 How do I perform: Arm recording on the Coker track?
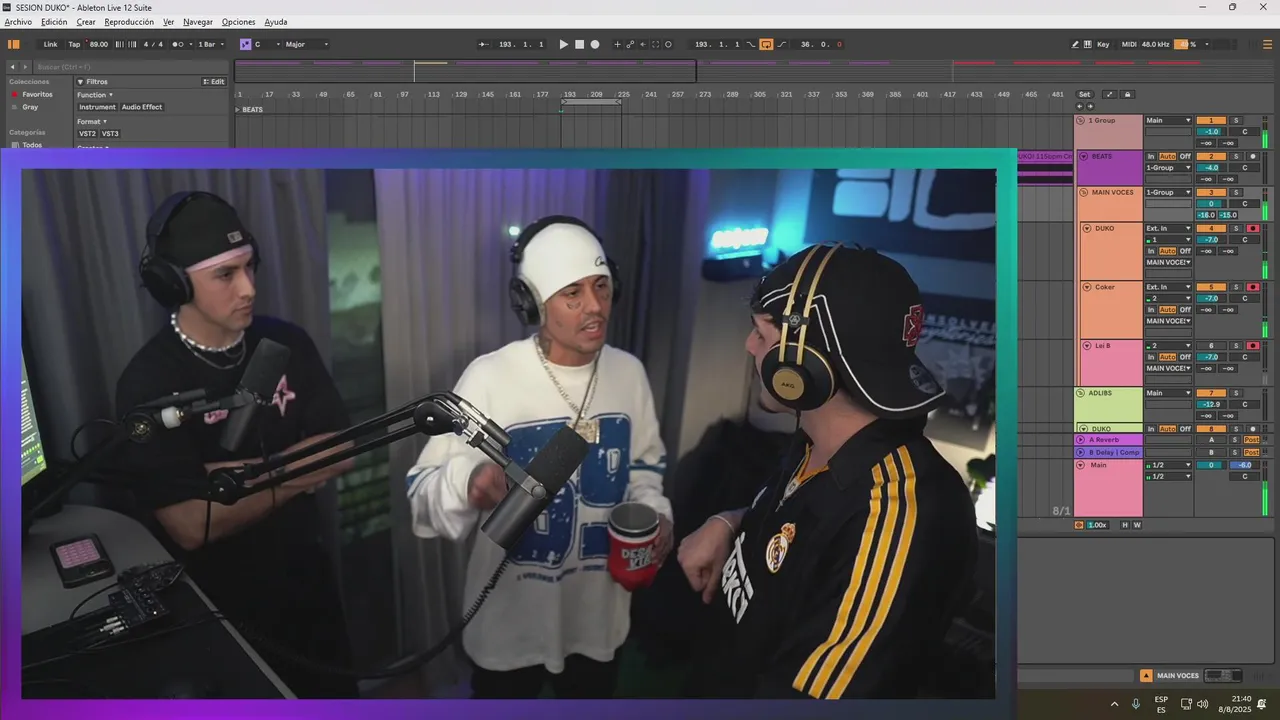click(x=1253, y=287)
